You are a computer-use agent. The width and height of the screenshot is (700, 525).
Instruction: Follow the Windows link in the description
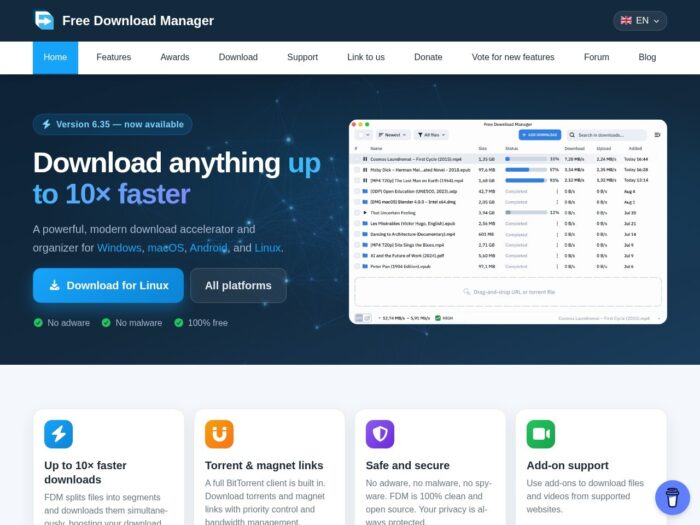tap(119, 247)
